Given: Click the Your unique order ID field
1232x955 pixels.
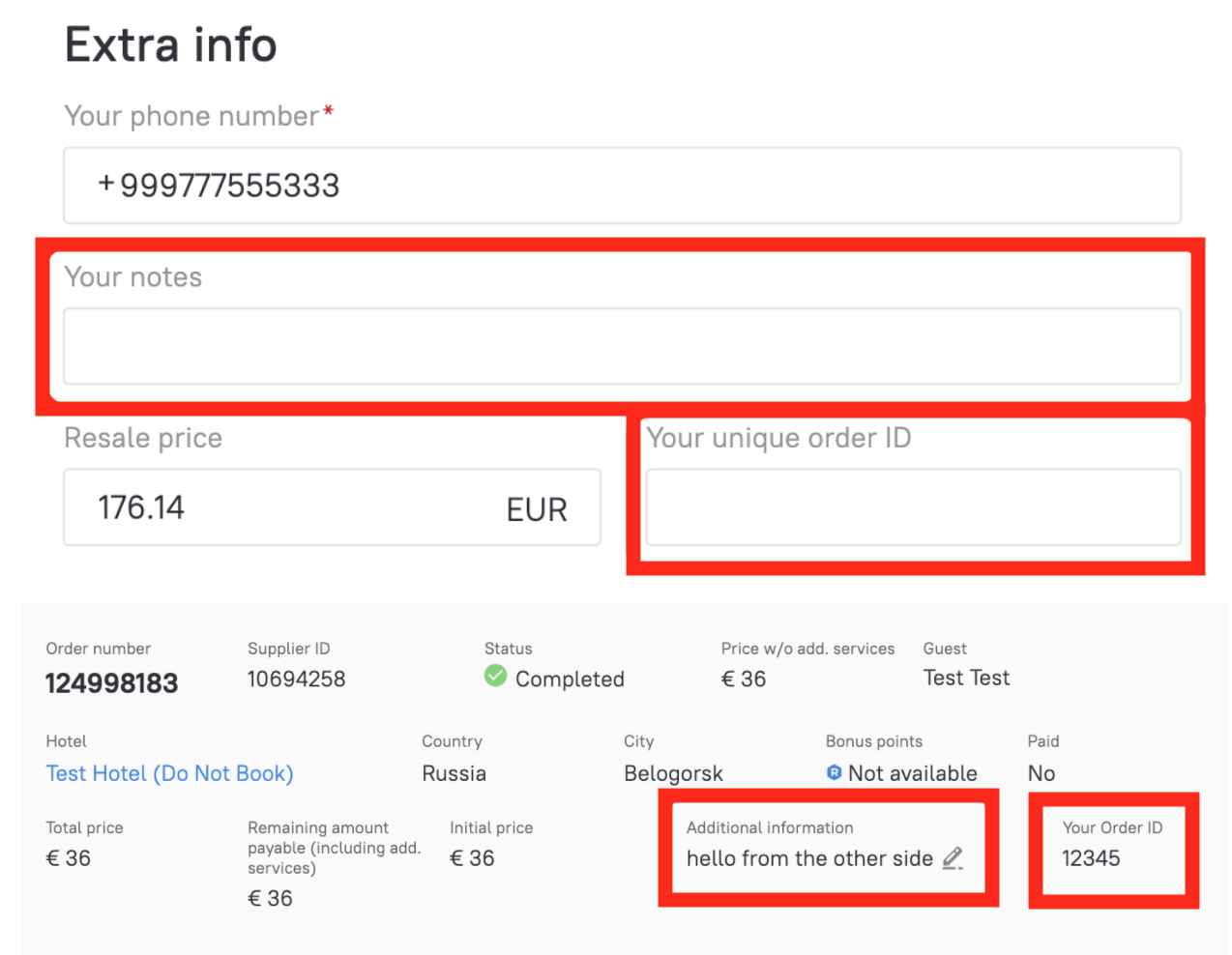Looking at the screenshot, I should click(912, 507).
